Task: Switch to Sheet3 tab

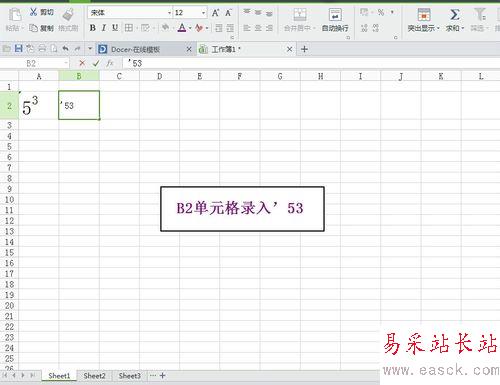Action: [130, 376]
